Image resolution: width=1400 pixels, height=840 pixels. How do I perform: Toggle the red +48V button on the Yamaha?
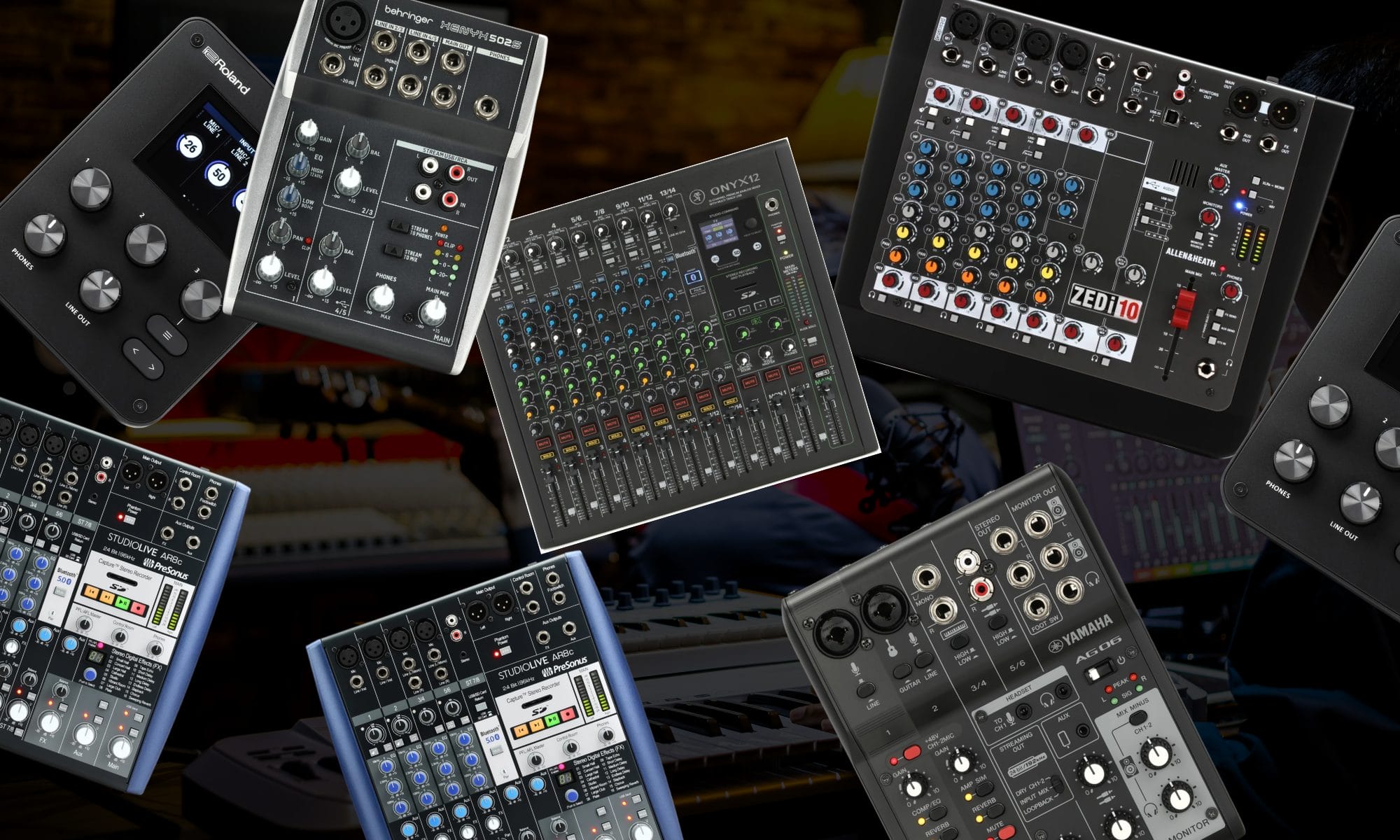coord(912,752)
